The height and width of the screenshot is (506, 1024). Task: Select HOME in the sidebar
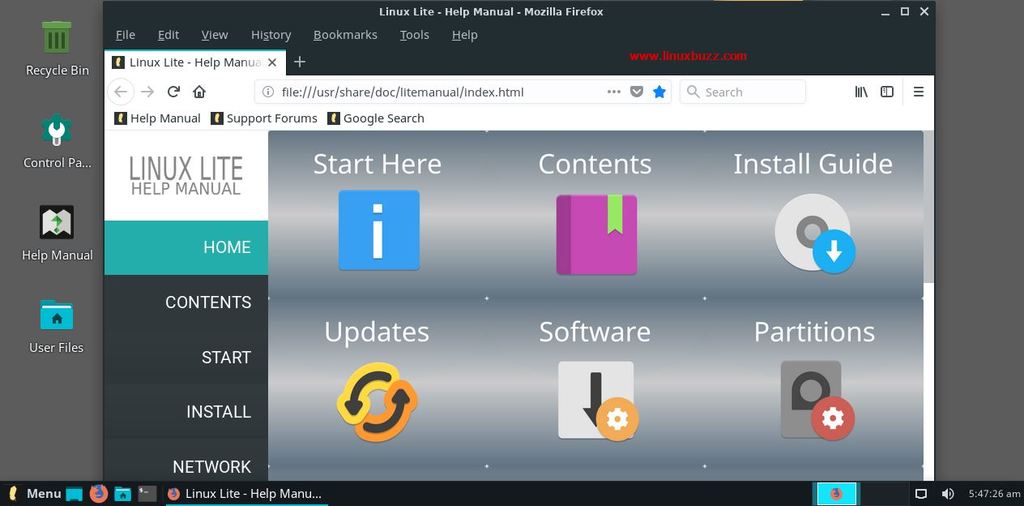[186, 247]
